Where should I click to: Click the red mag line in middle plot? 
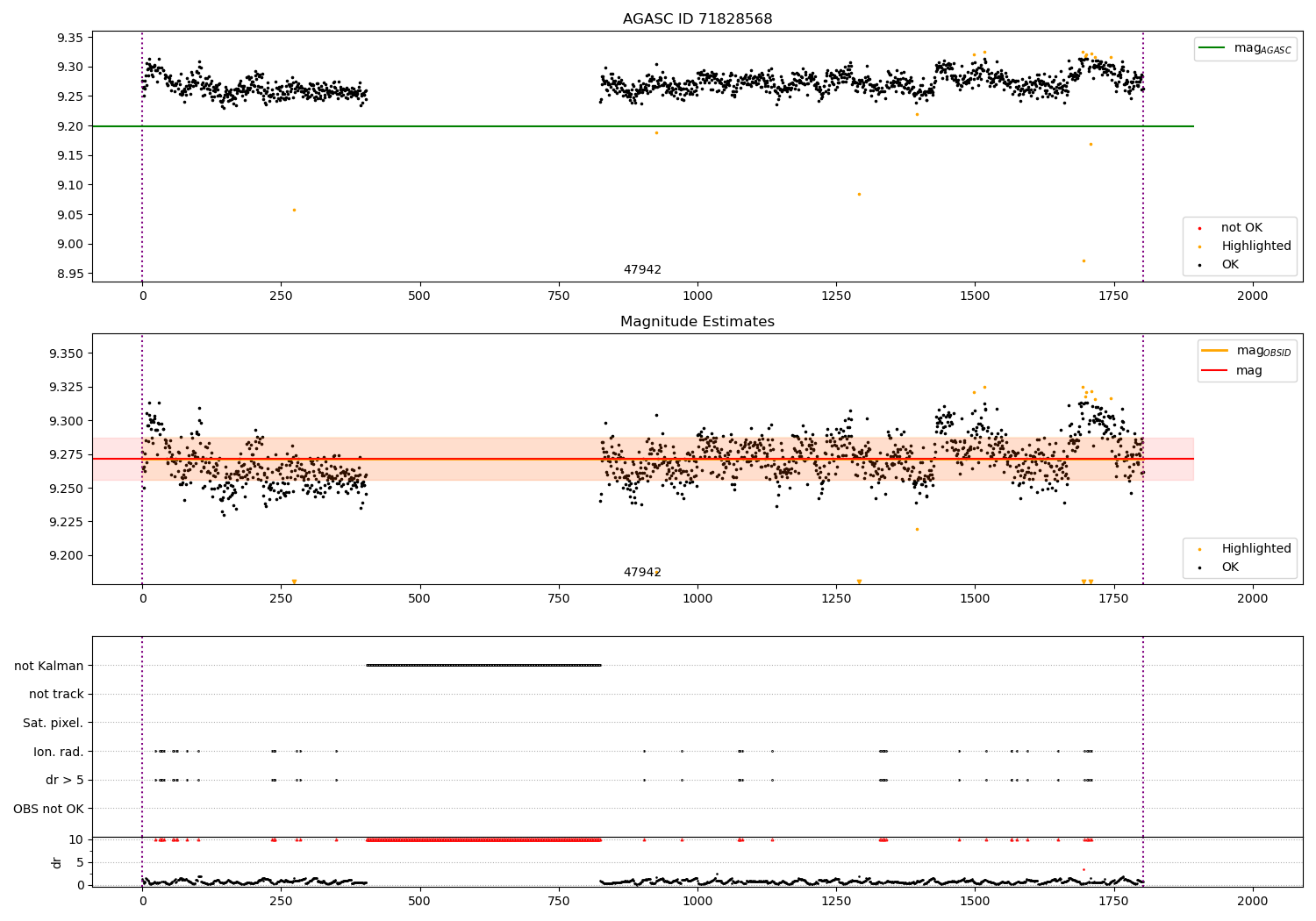[643, 459]
